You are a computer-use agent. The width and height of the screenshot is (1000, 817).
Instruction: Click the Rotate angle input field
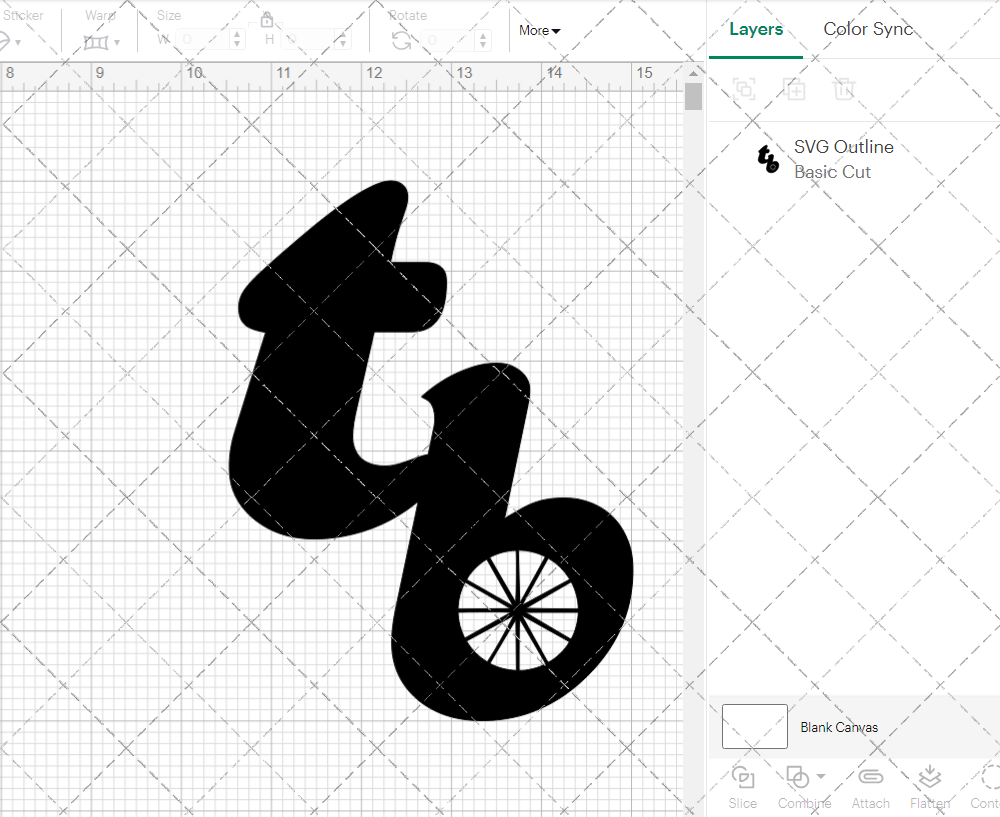click(x=450, y=40)
